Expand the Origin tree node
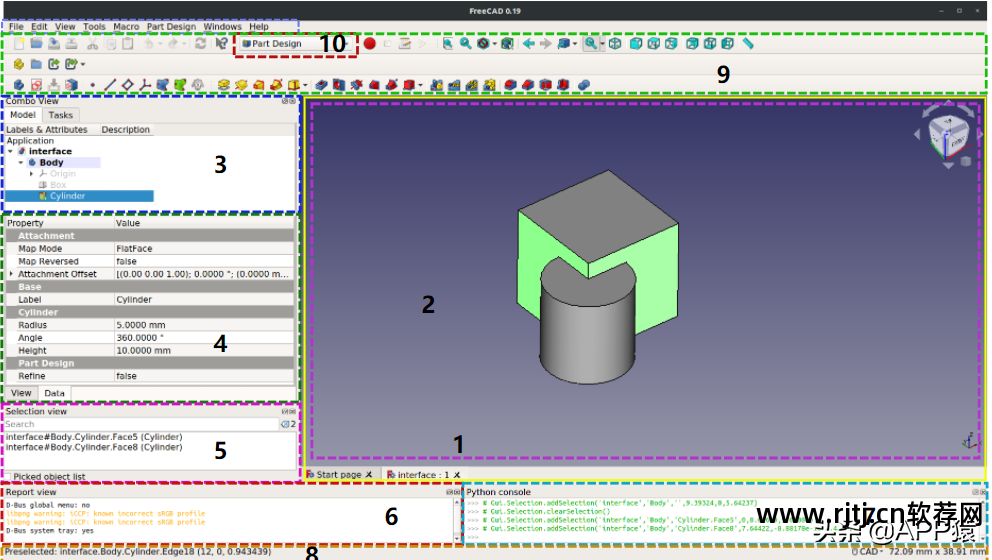The height and width of the screenshot is (560, 992). click(32, 173)
